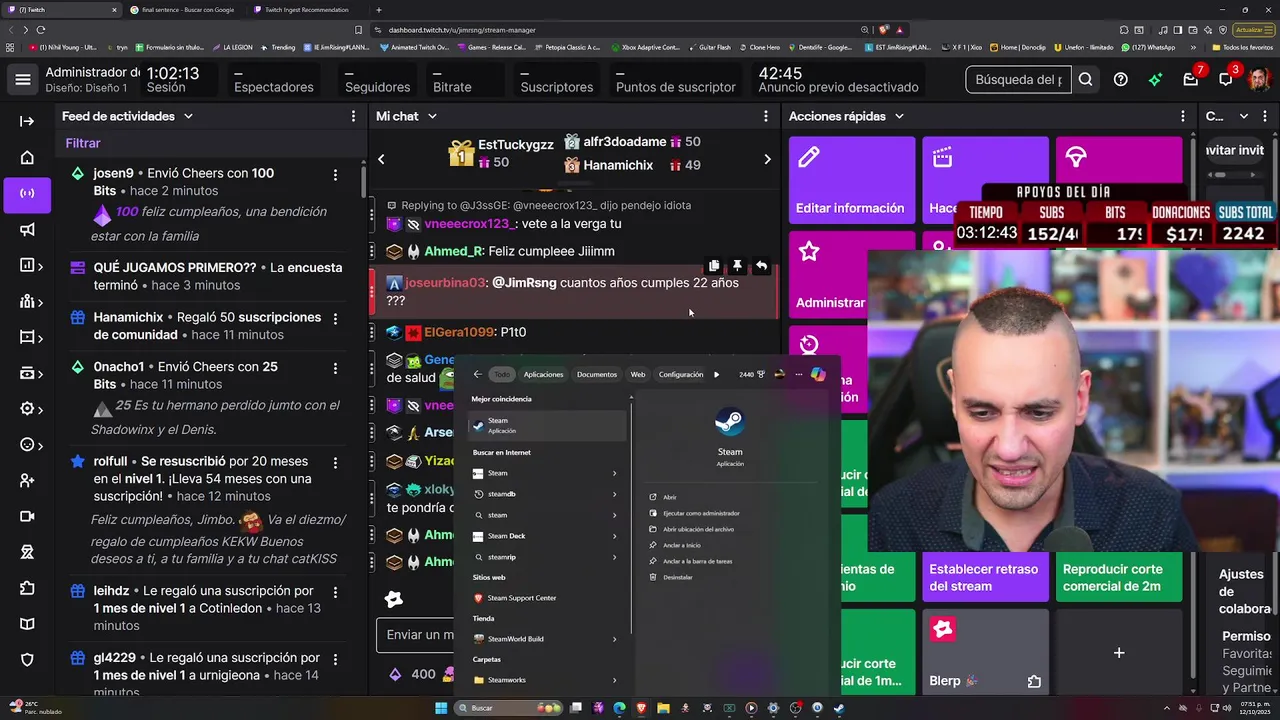Click the Filtrar link in activity feed
Image resolution: width=1280 pixels, height=720 pixels.
coord(83,144)
